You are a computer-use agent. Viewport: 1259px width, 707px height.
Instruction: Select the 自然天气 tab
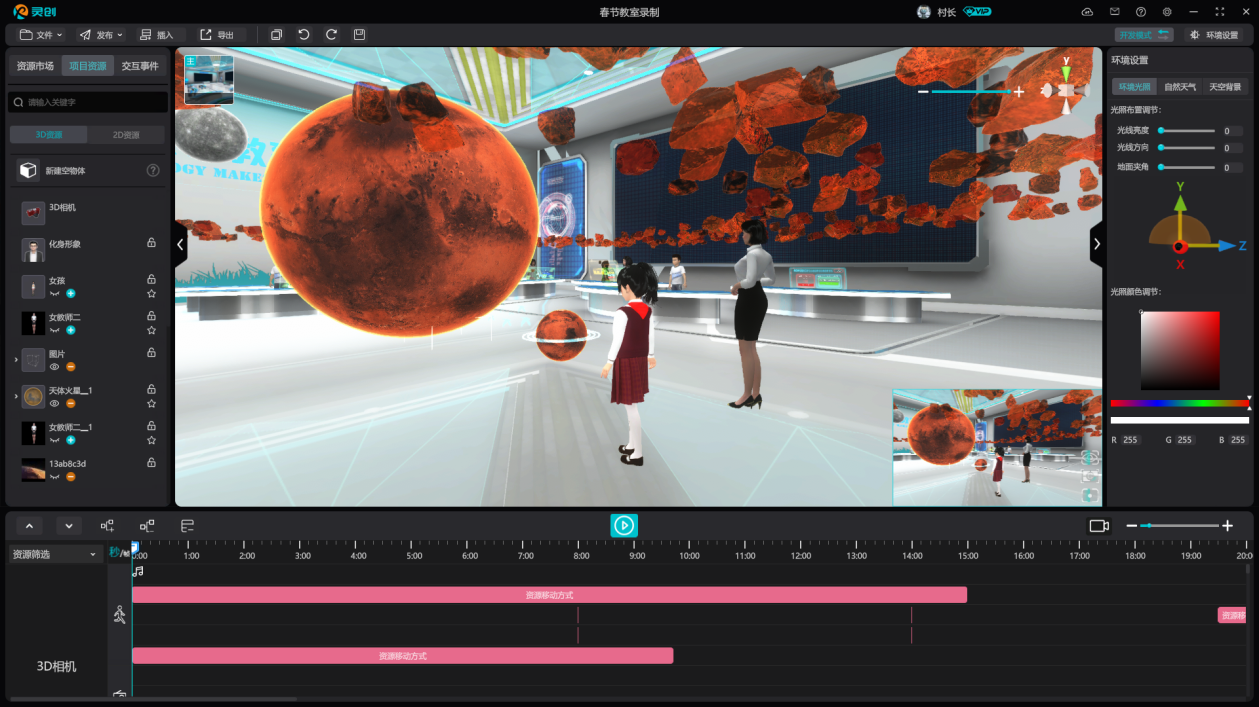[1180, 87]
